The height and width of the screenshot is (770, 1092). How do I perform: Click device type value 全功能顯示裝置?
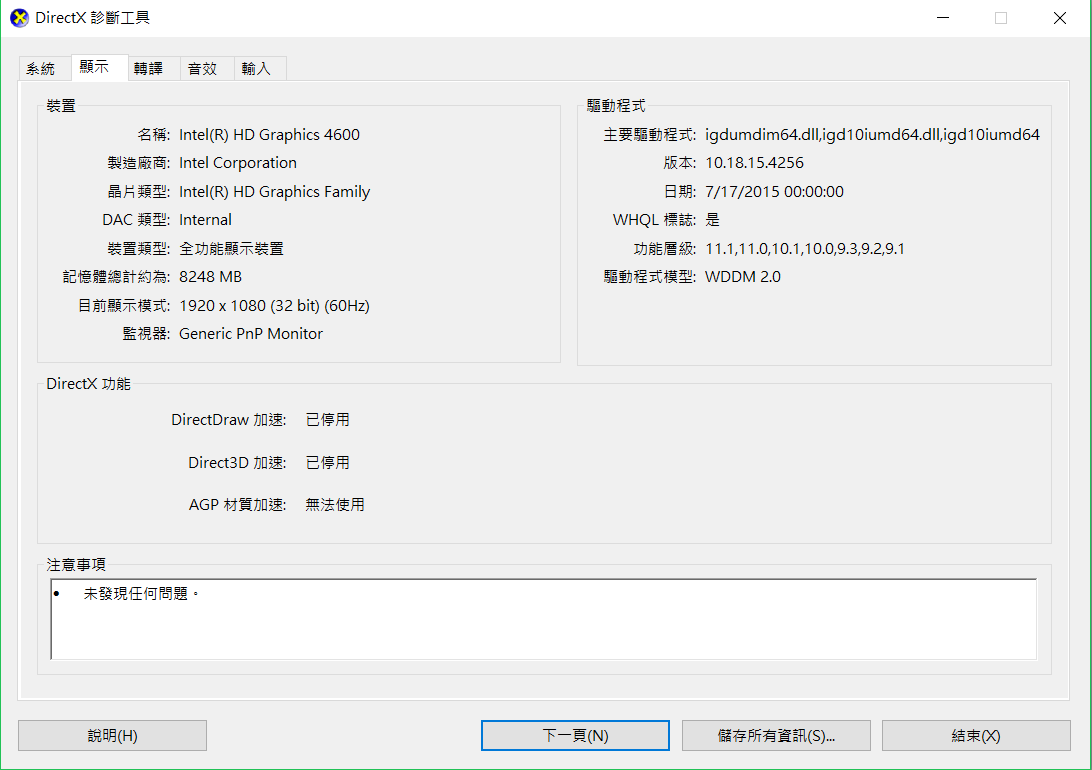tap(231, 249)
